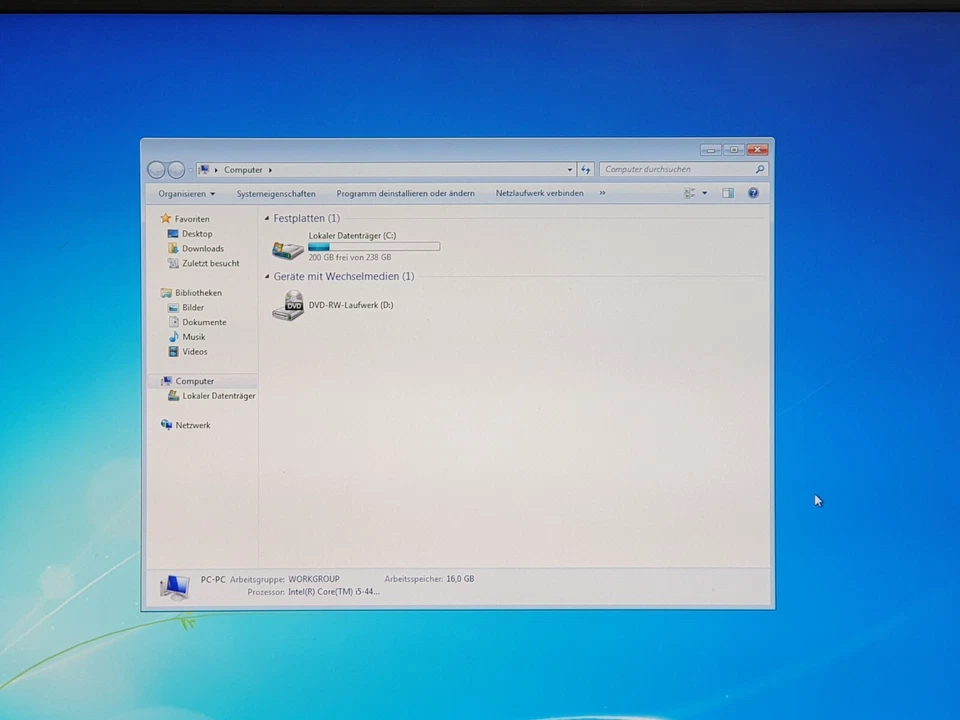The width and height of the screenshot is (960, 720).
Task: Open Videos library in sidebar
Action: point(195,351)
